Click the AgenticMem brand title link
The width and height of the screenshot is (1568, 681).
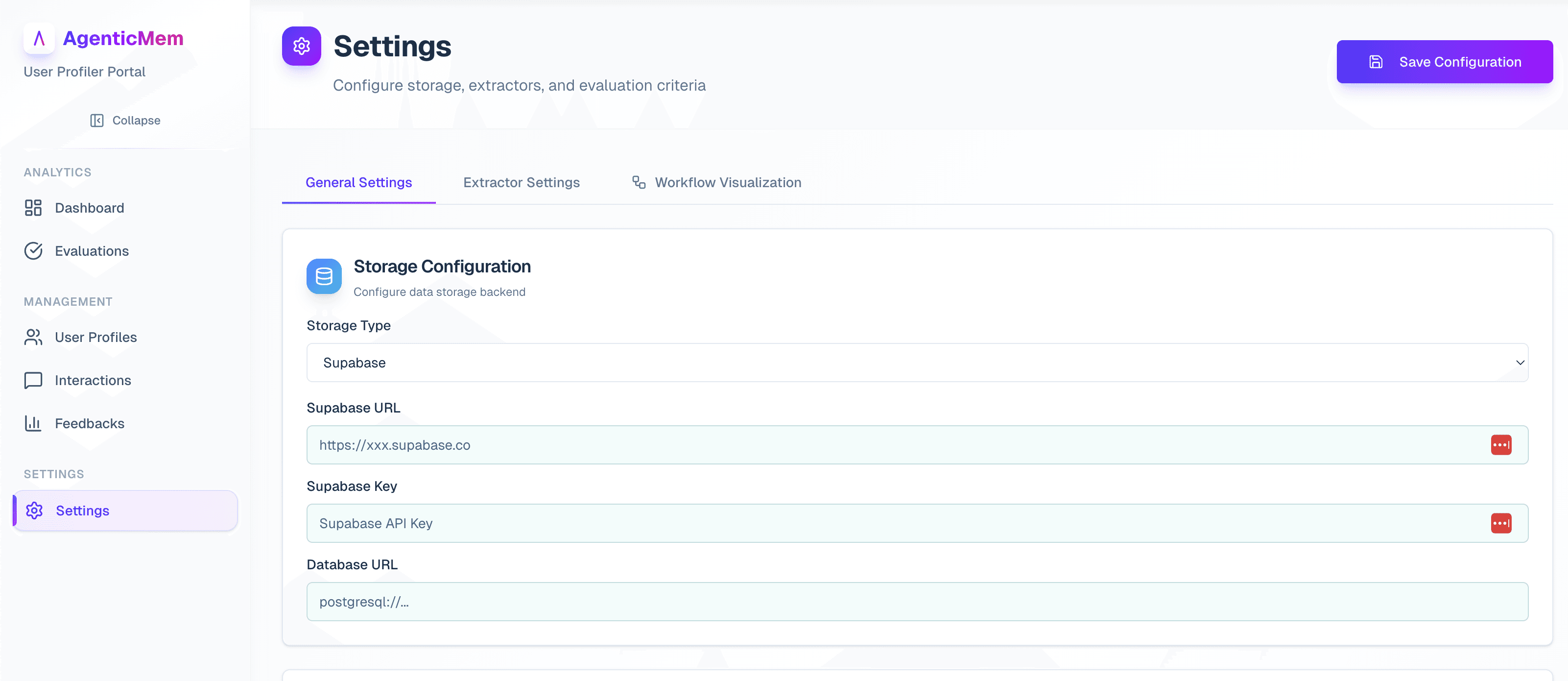123,38
